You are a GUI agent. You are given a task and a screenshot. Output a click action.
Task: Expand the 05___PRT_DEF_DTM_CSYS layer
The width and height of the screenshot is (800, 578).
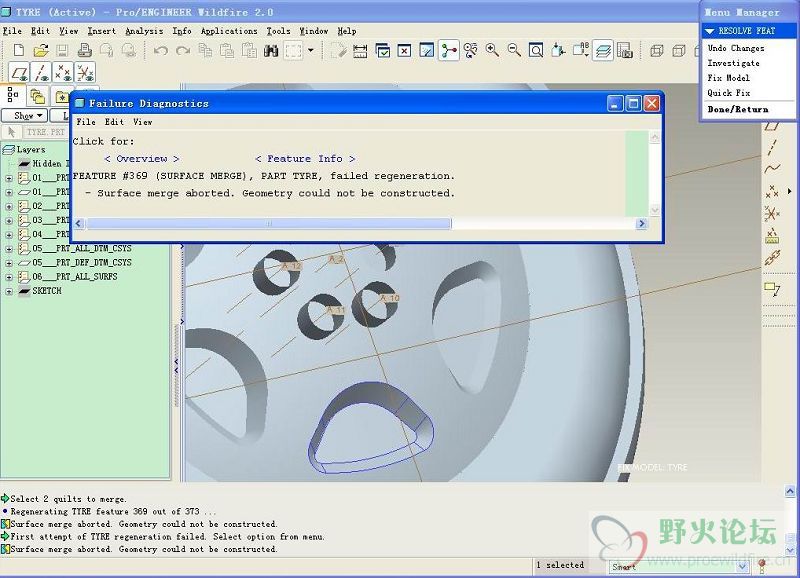click(9, 263)
